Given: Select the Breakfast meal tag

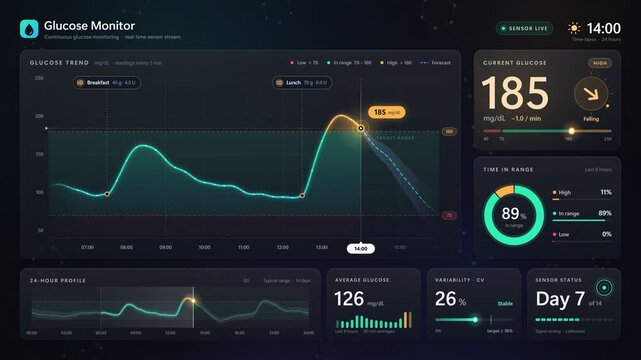Looking at the screenshot, I should coord(107,83).
